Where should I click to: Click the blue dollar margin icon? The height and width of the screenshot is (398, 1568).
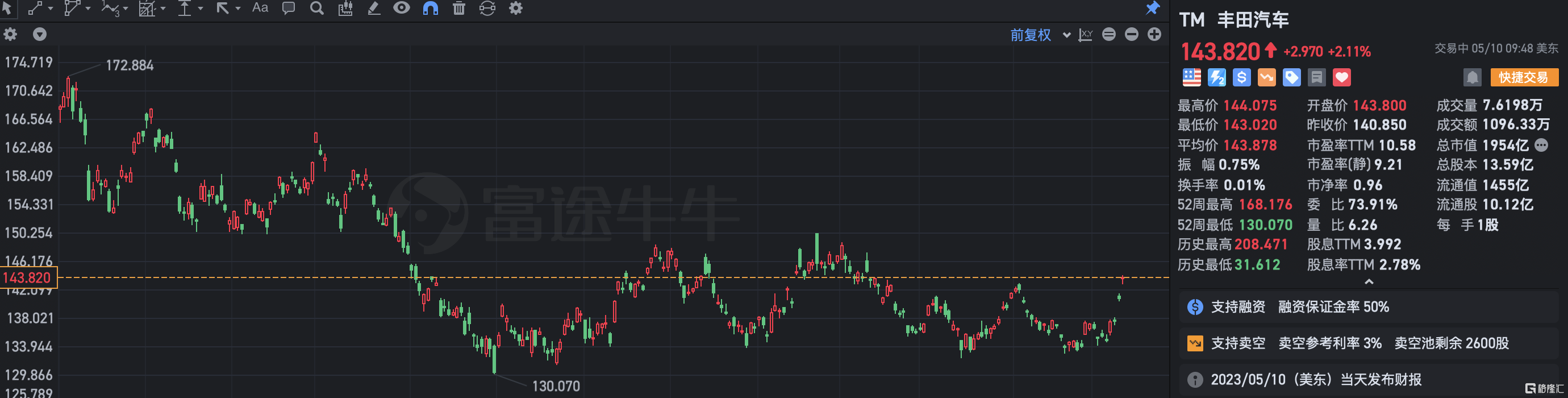[1241, 77]
